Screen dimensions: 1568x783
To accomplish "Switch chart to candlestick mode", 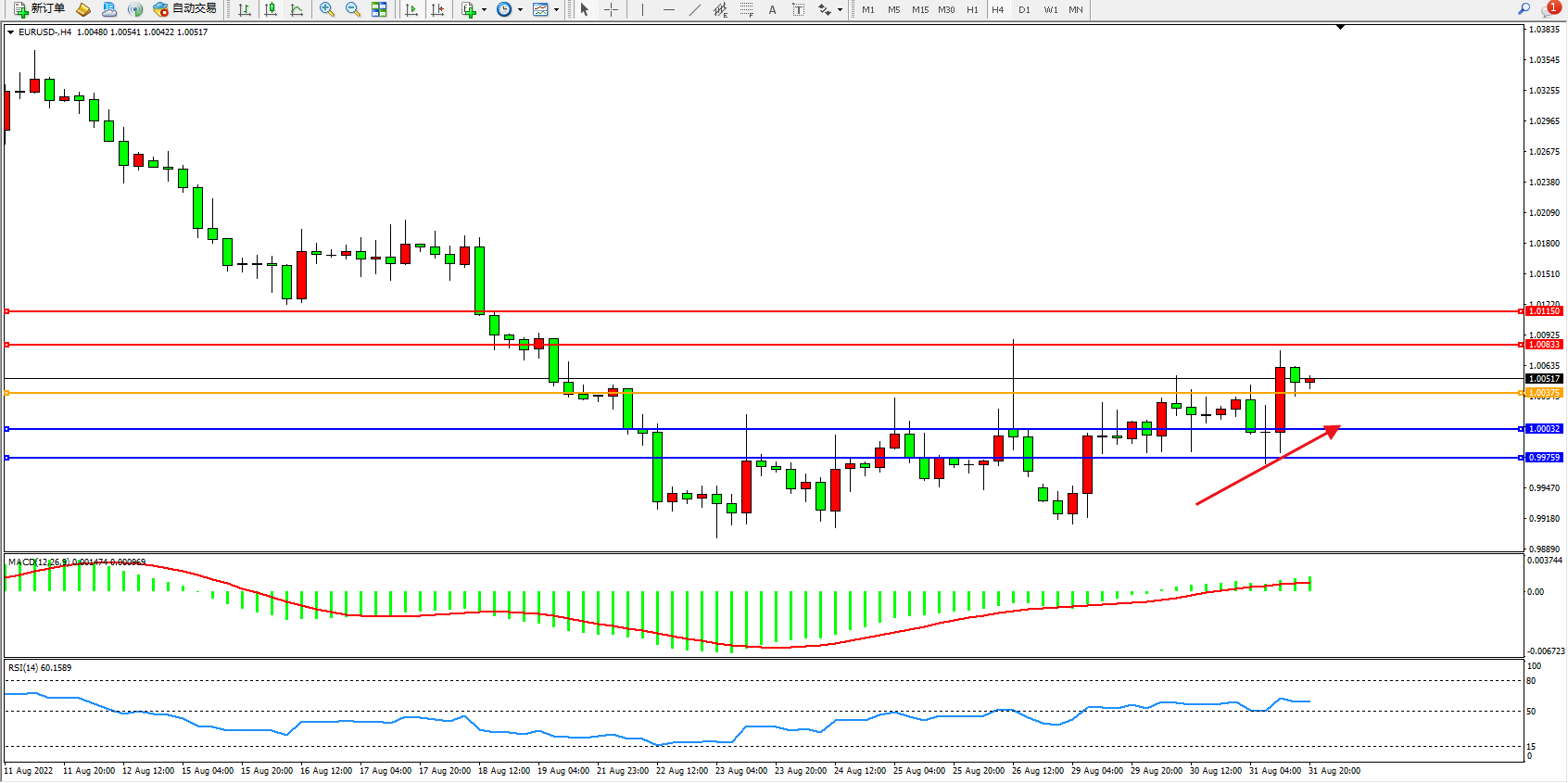I will coord(271,9).
